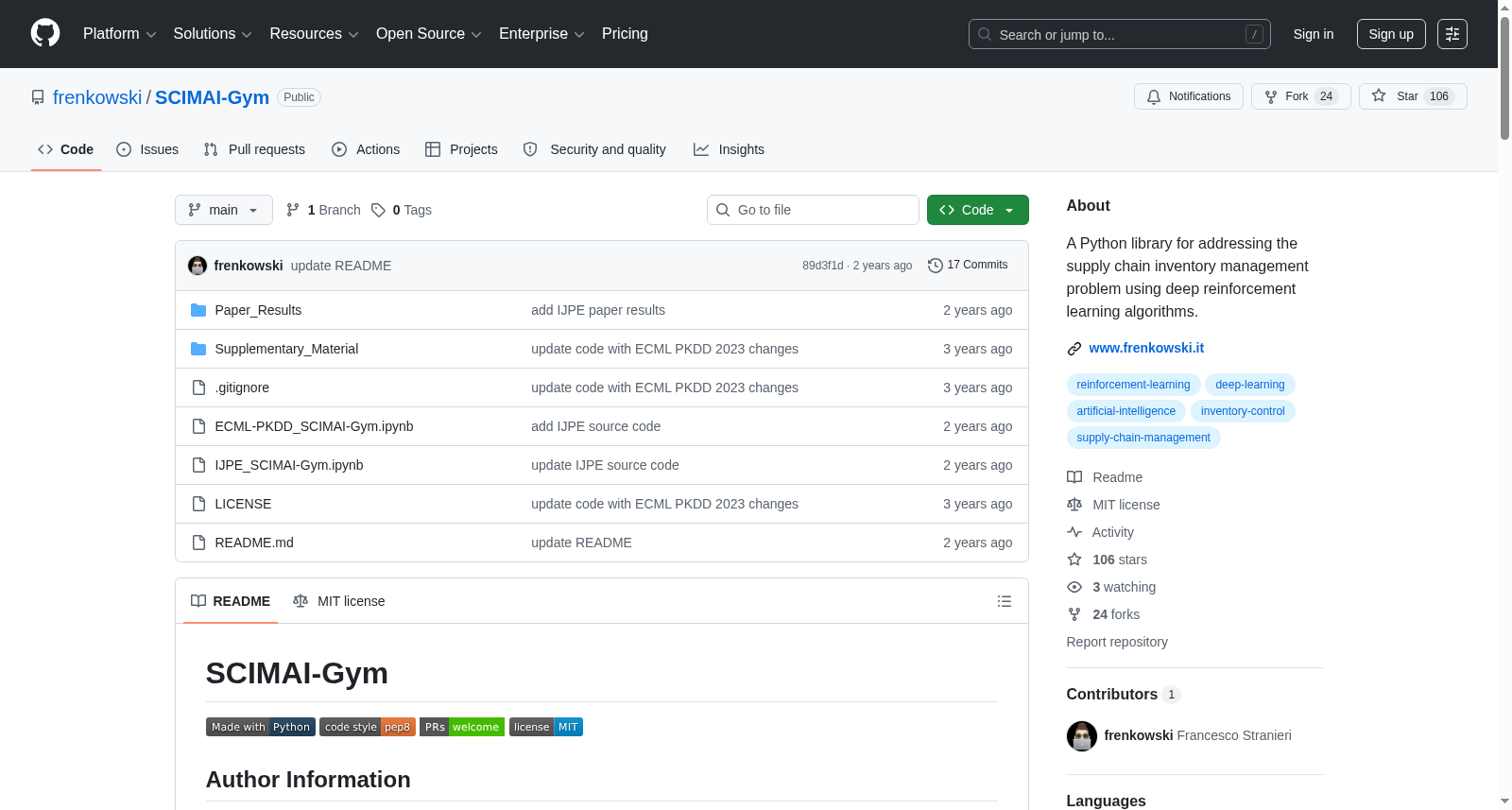Click the commit history clock icon
This screenshot has height=810, width=1512.
(935, 266)
